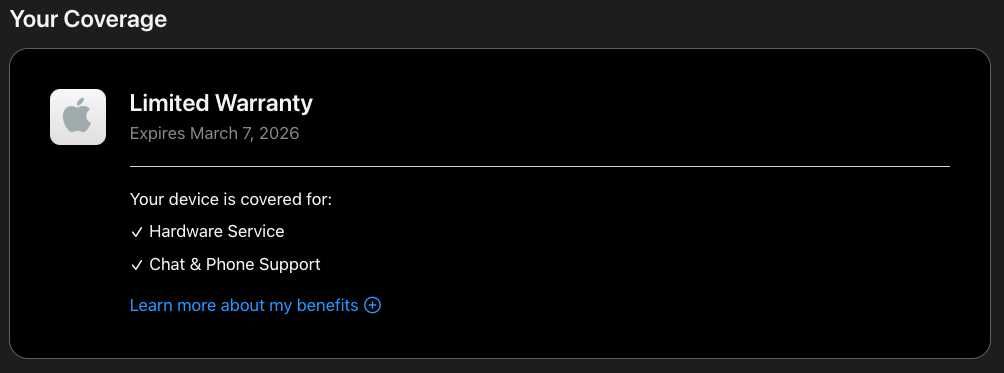Click the Expires March 7, 2026 text

(x=215, y=134)
